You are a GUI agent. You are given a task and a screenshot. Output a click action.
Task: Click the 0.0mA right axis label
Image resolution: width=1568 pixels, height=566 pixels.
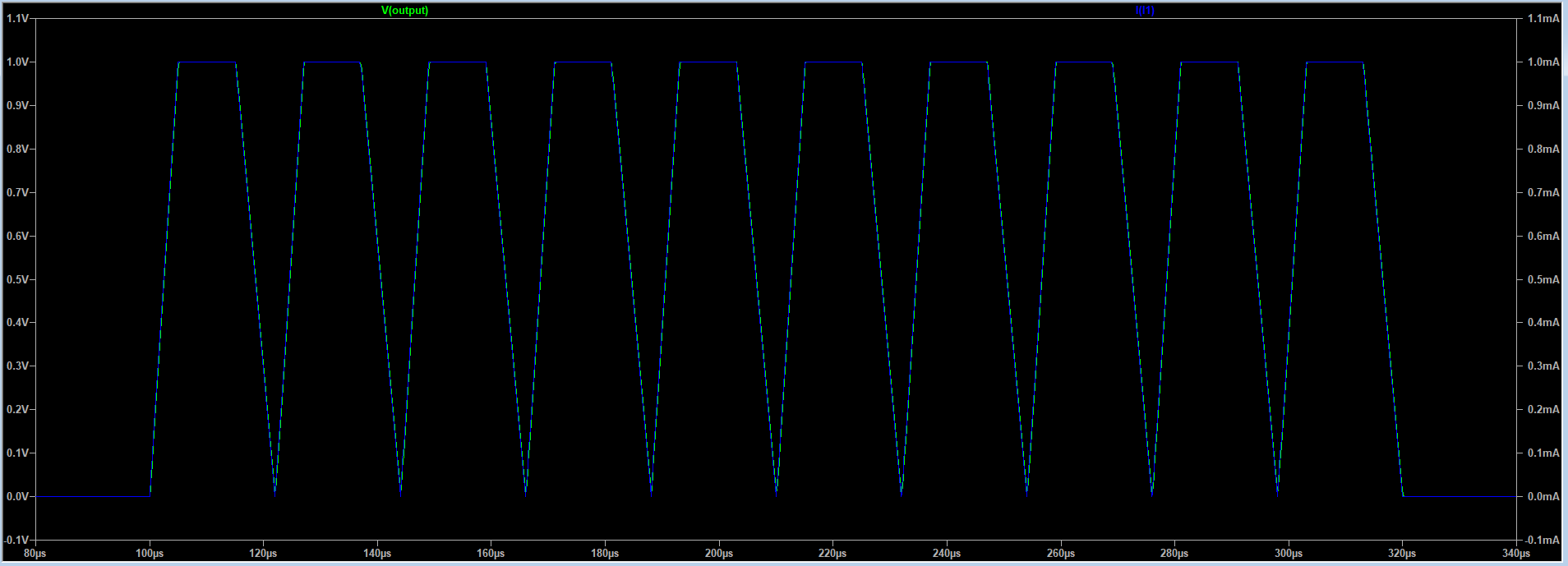tap(1543, 496)
